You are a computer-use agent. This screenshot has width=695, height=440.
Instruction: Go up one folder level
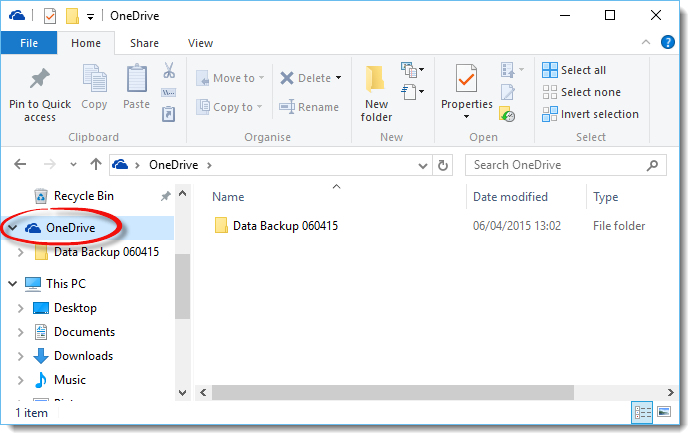96,165
